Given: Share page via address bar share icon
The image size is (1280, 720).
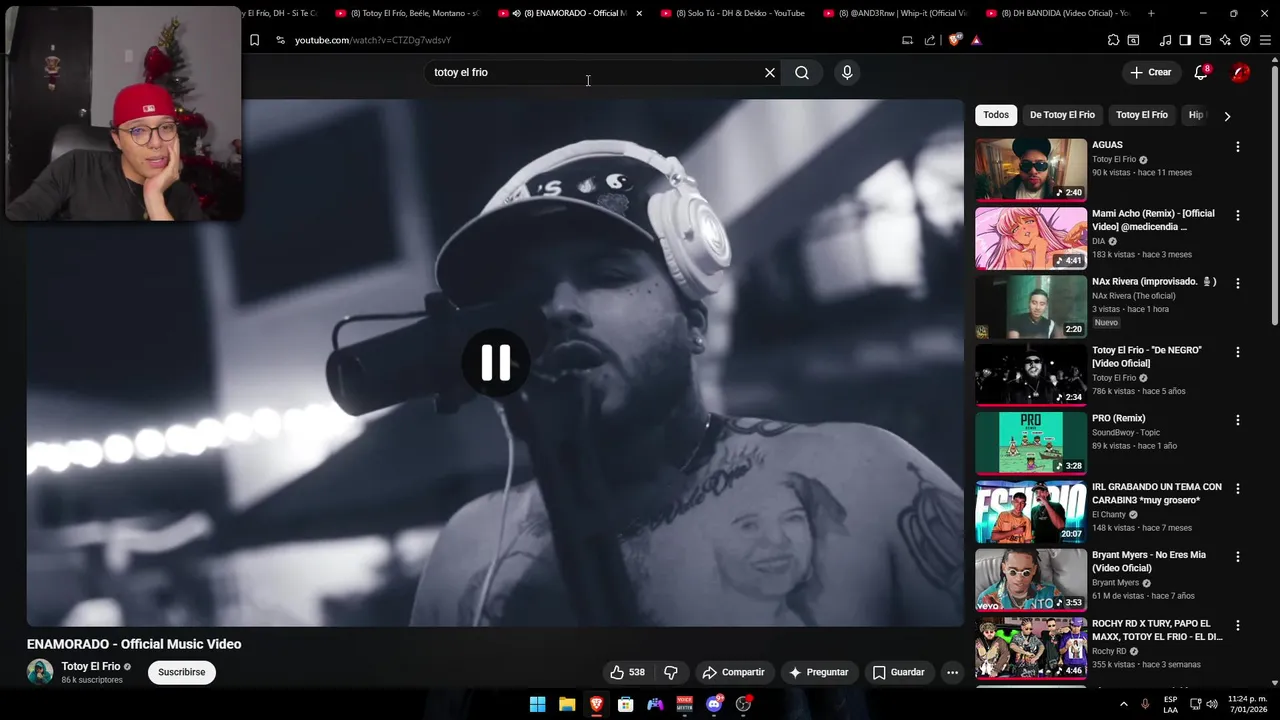Looking at the screenshot, I should click(930, 40).
